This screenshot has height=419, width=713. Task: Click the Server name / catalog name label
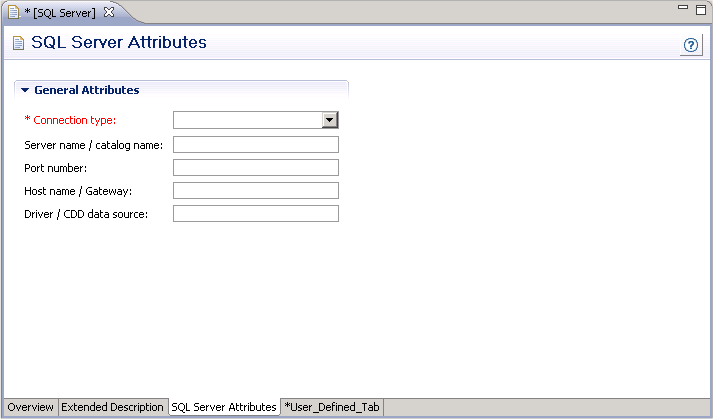93,145
